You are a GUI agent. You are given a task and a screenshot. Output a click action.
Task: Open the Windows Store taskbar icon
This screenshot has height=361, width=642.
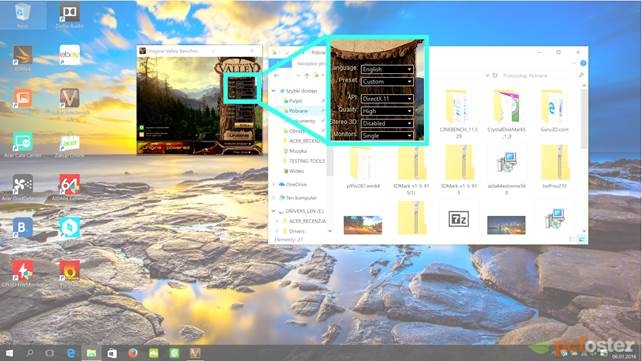112,353
